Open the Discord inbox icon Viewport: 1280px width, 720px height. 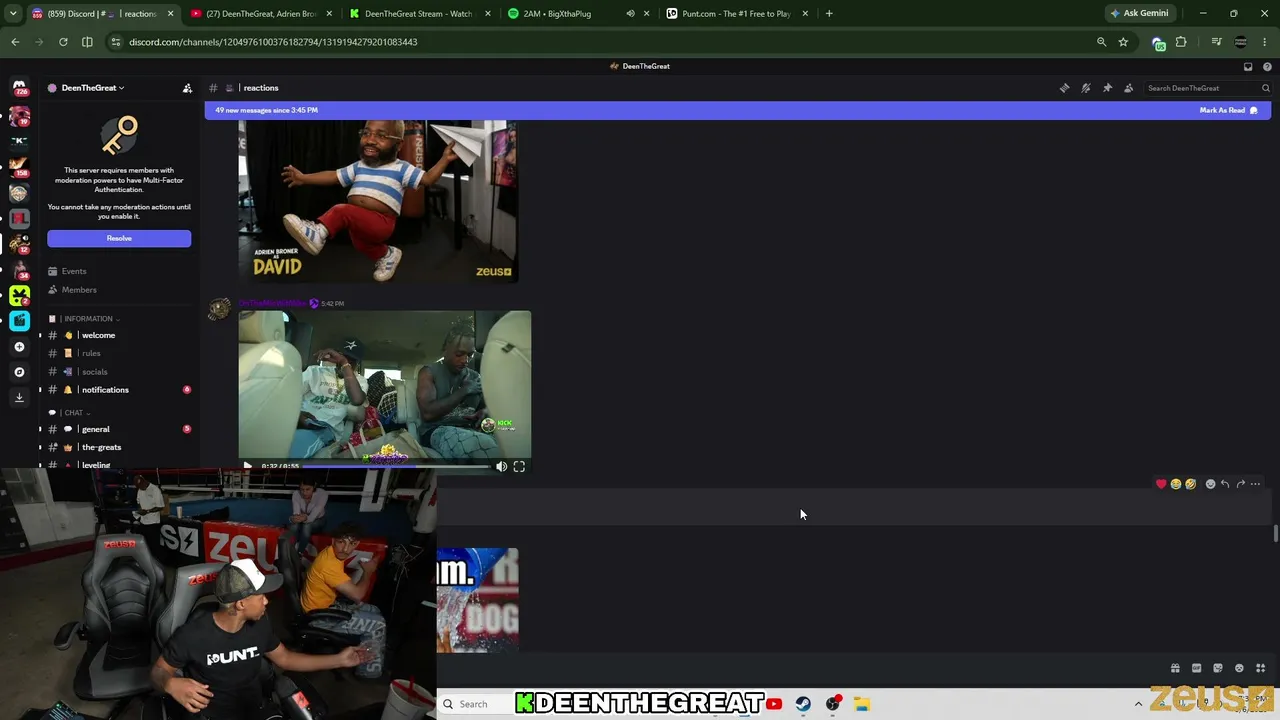tap(1248, 66)
